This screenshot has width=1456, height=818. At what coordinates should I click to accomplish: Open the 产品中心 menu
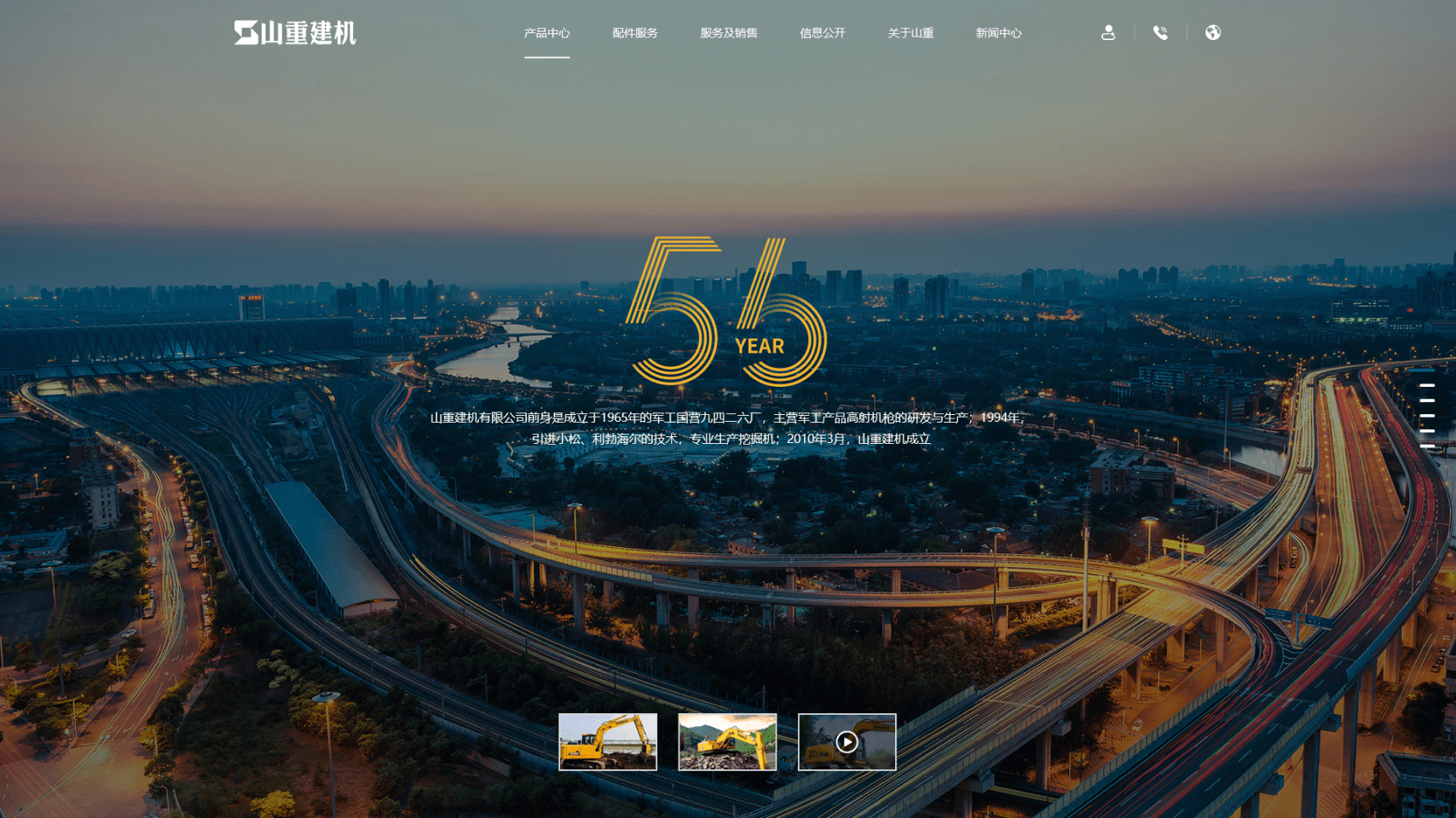(546, 33)
